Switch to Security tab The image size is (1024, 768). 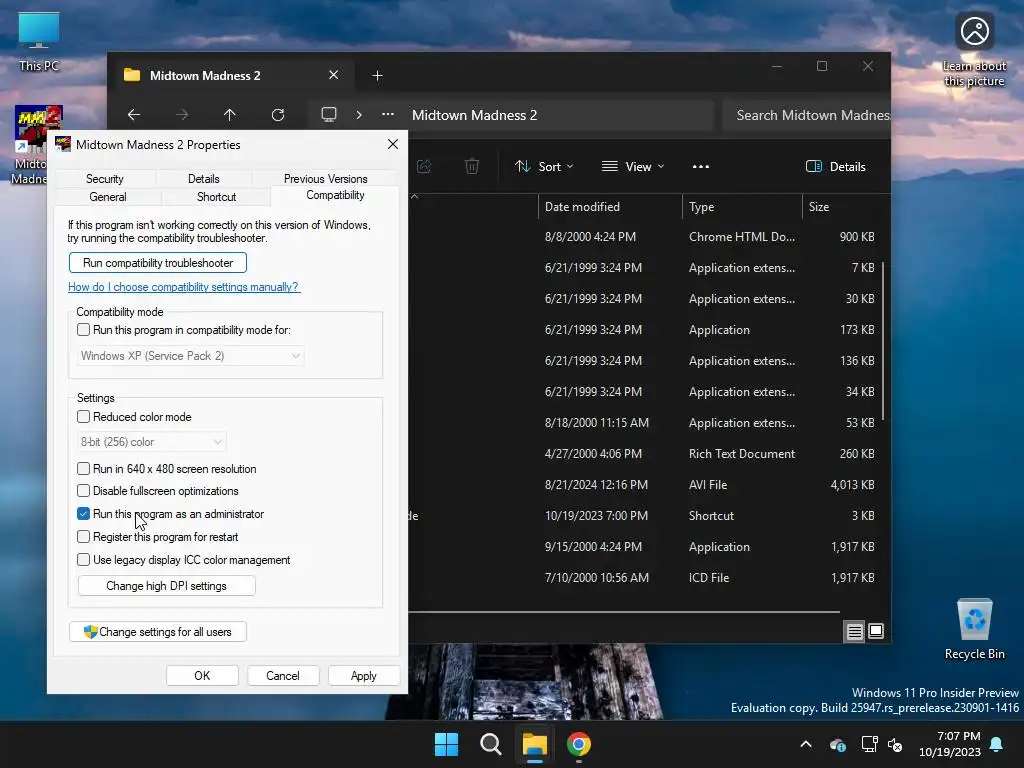tap(104, 178)
